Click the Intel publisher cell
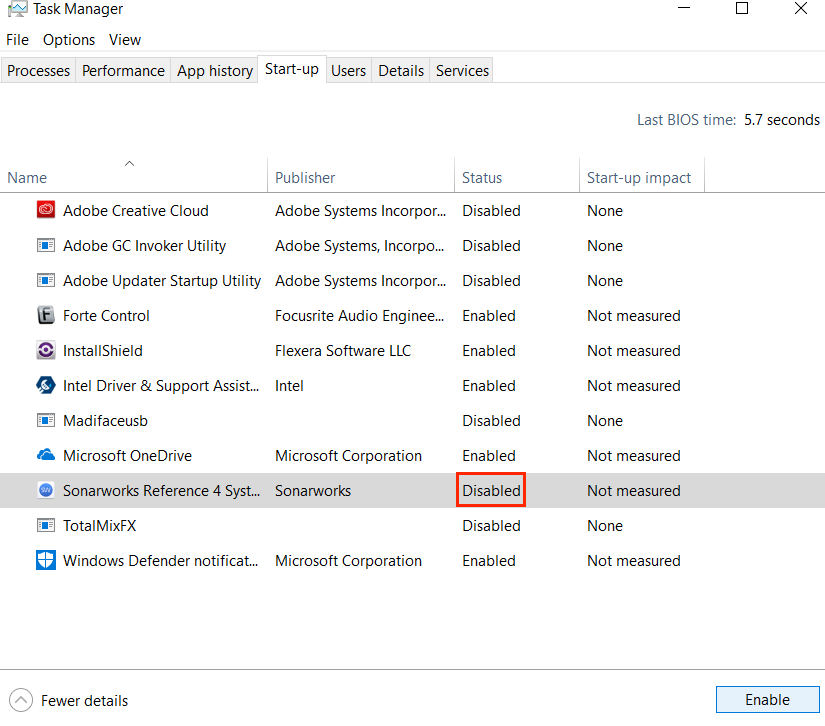The height and width of the screenshot is (726, 825). [x=289, y=386]
